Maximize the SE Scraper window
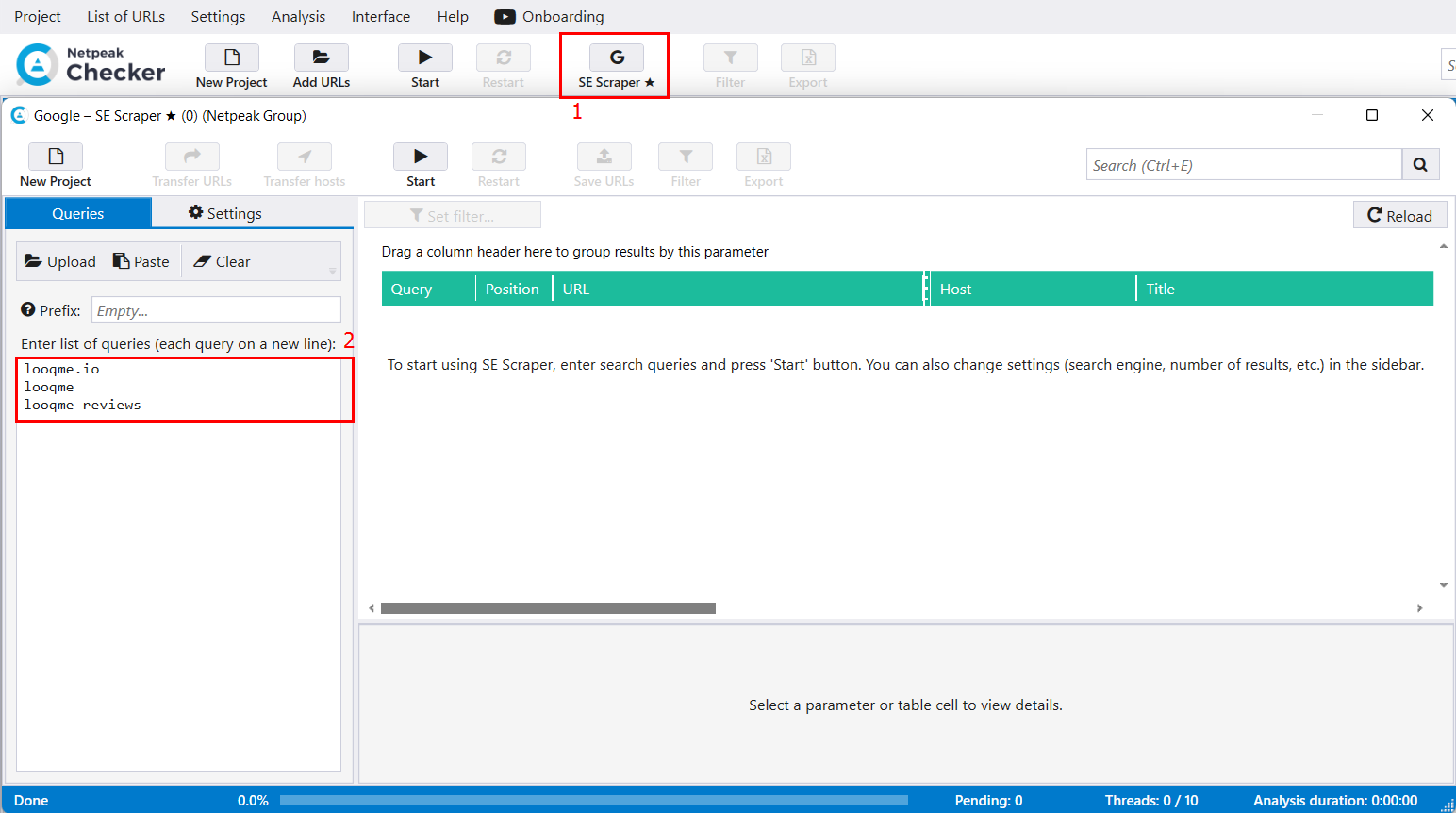Image resolution: width=1456 pixels, height=813 pixels. [1372, 115]
